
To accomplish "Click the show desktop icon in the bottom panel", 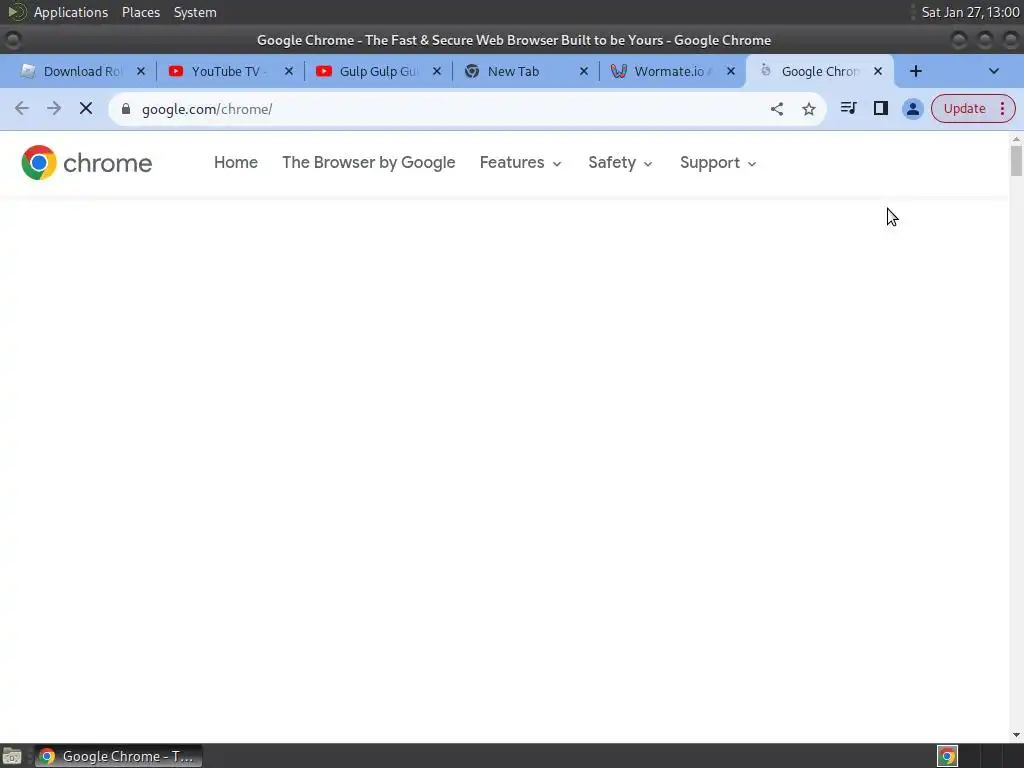I will click(12, 756).
